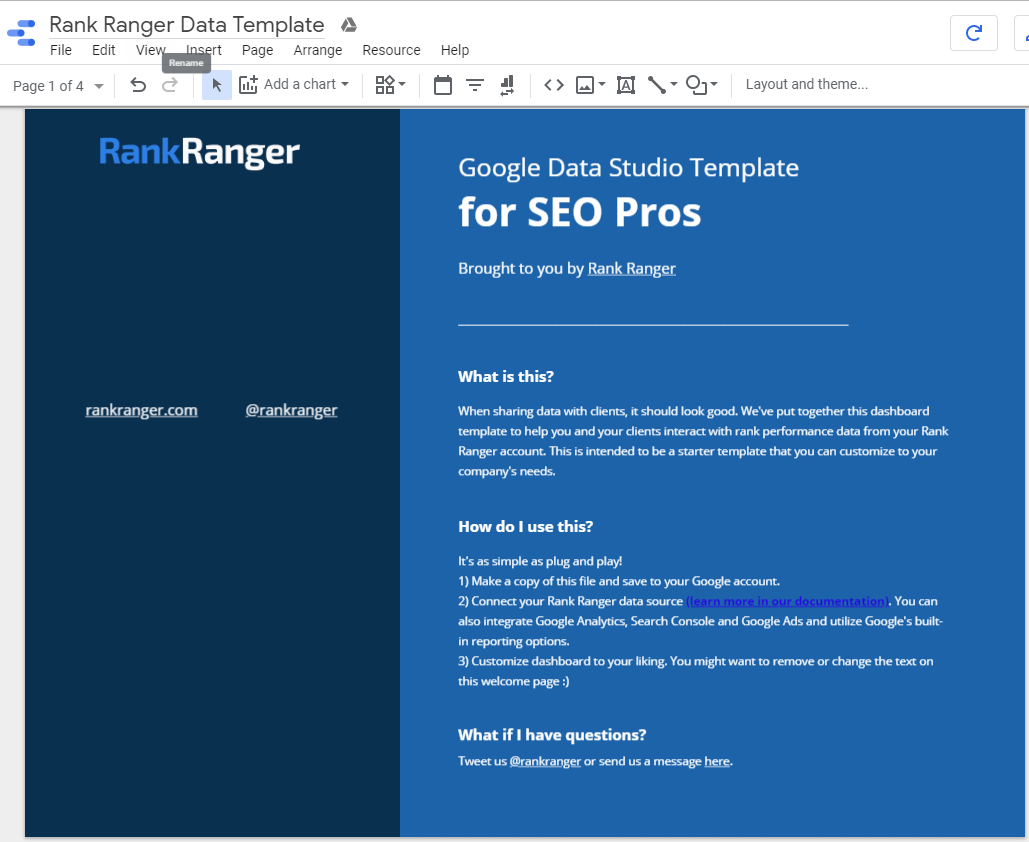
Task: Click the redo arrow in the toolbar
Action: click(170, 85)
